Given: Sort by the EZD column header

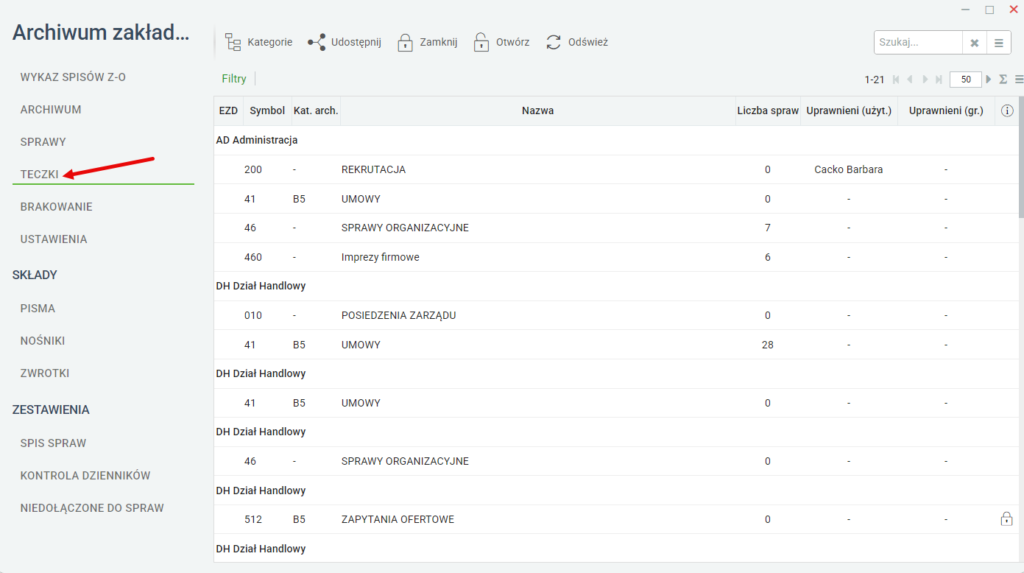Looking at the screenshot, I should 228,110.
